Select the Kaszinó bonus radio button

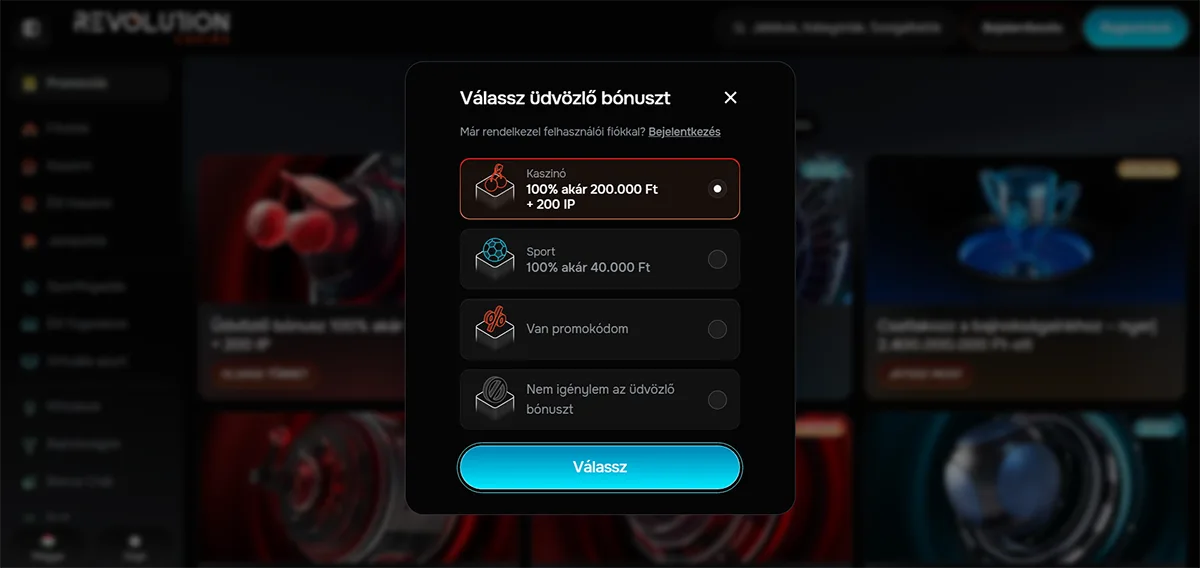tap(717, 189)
